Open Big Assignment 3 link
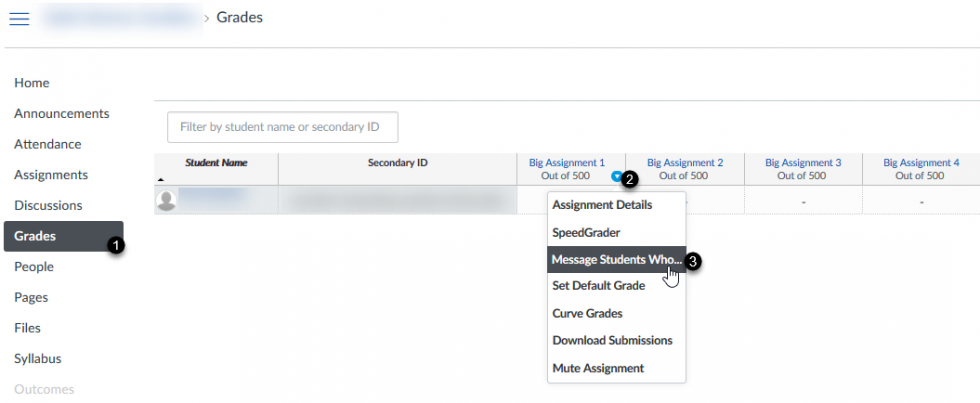The width and height of the screenshot is (980, 403). coord(803,162)
